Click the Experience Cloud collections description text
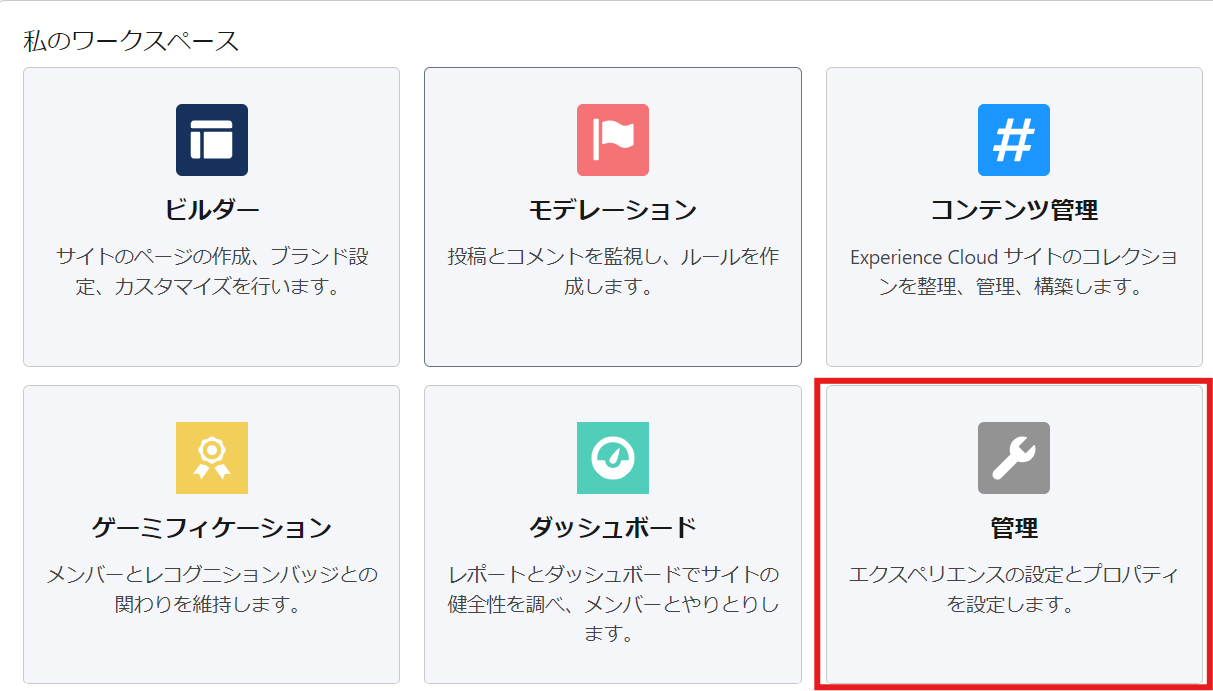Image resolution: width=1213 pixels, height=691 pixels. pos(1013,272)
